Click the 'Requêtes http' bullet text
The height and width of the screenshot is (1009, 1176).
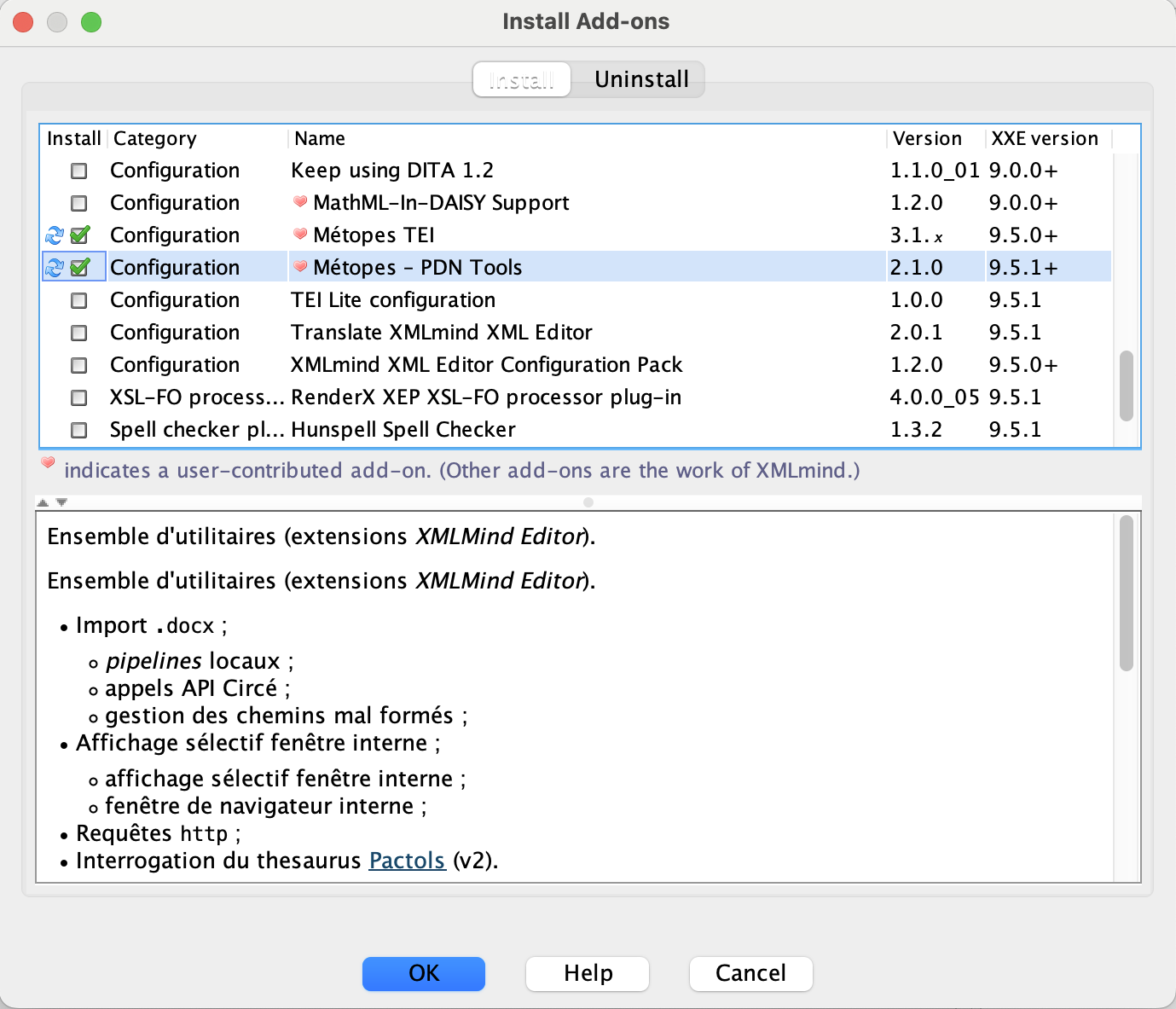pos(159,833)
